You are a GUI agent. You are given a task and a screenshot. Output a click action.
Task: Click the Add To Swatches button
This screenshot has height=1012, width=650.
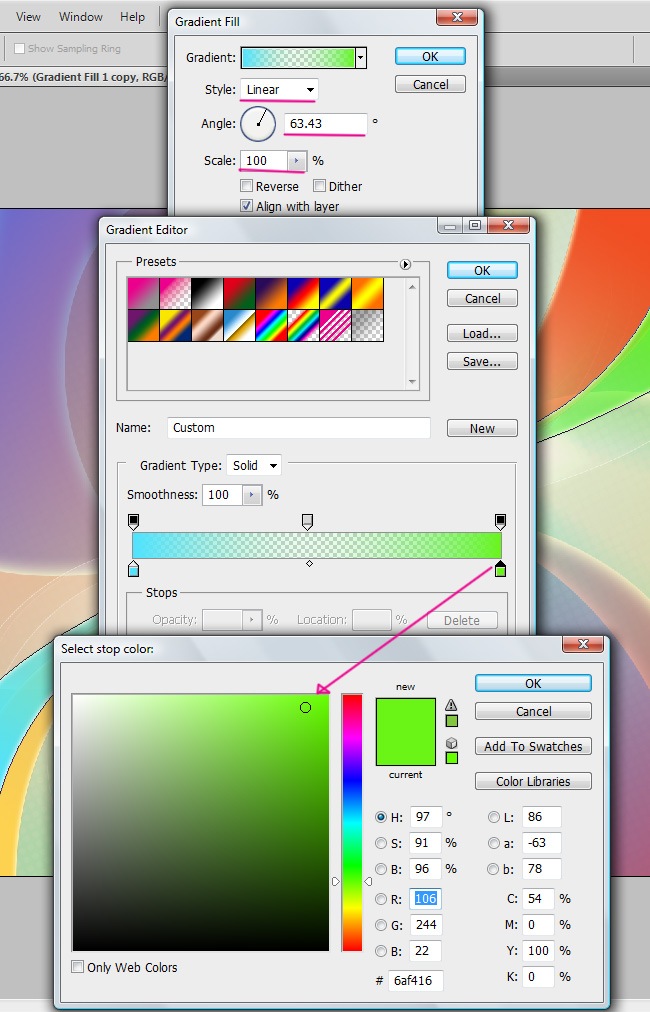533,746
